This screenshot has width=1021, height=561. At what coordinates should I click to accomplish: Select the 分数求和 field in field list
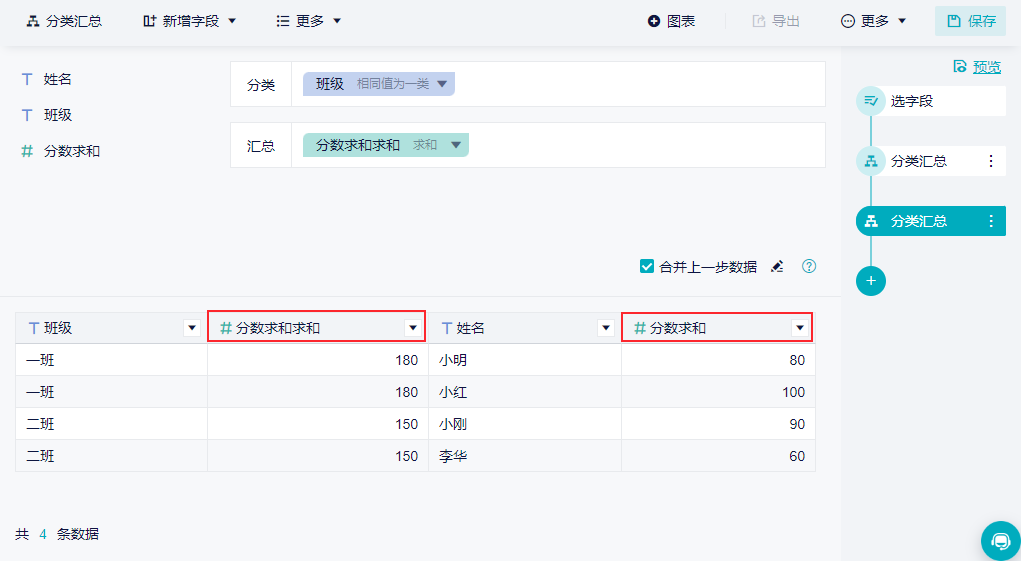[x=61, y=151]
